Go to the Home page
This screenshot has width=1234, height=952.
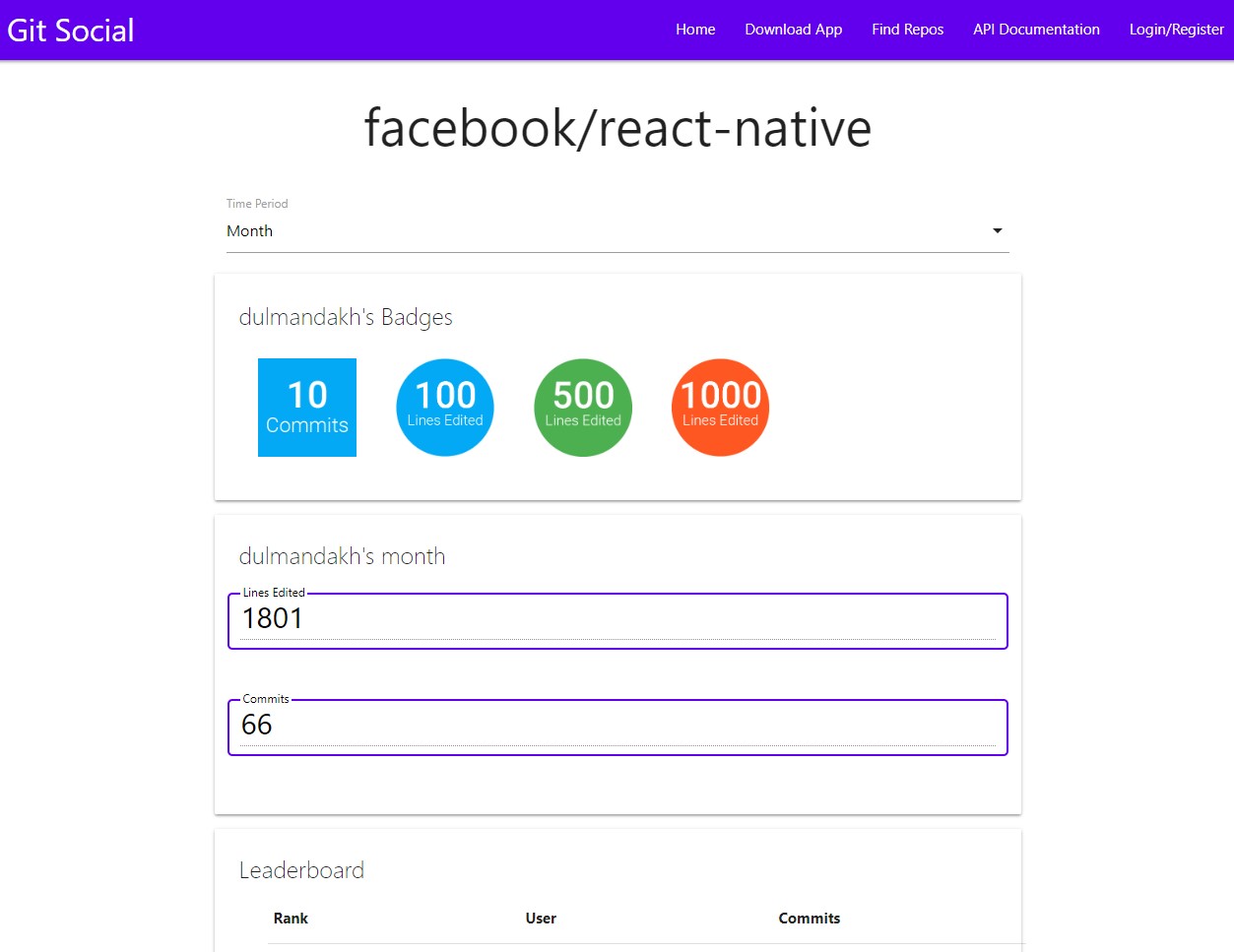click(x=695, y=30)
